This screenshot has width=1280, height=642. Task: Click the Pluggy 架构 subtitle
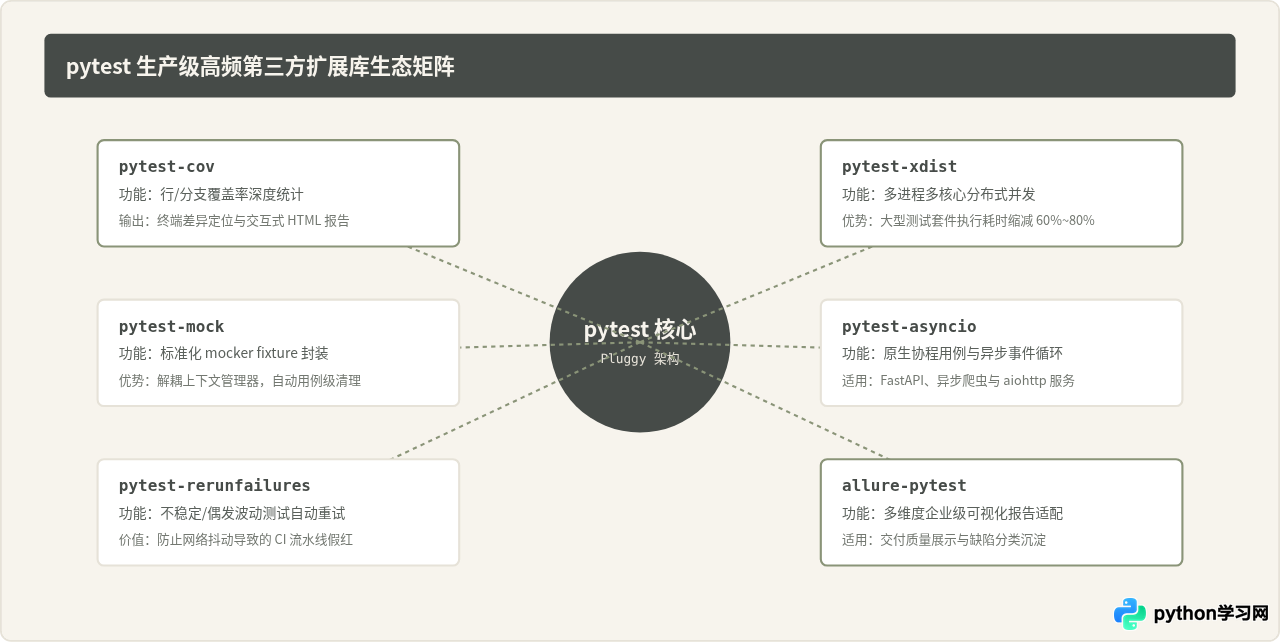coord(640,358)
